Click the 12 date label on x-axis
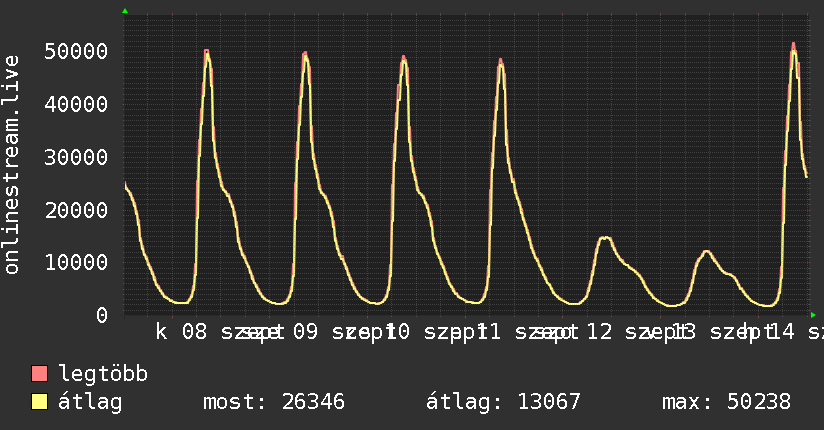The image size is (824, 430). click(x=599, y=332)
